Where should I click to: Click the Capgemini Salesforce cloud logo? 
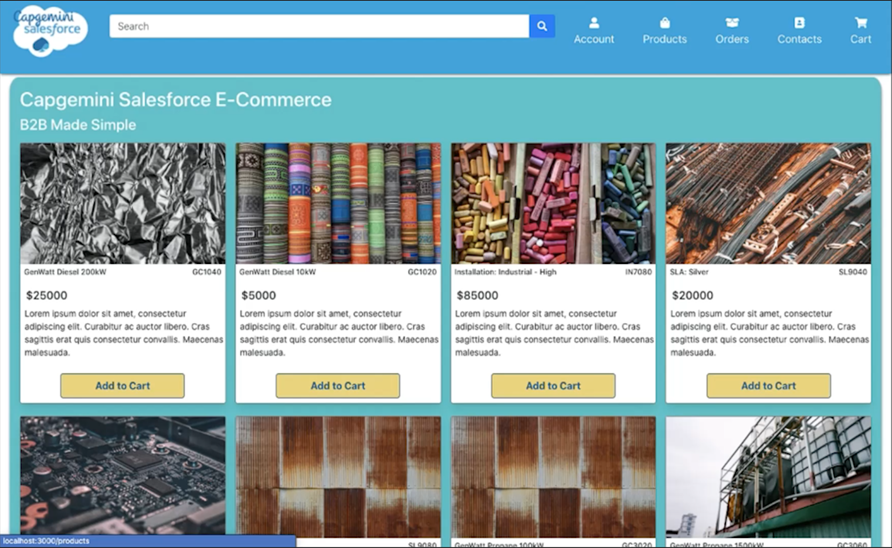pyautogui.click(x=50, y=31)
